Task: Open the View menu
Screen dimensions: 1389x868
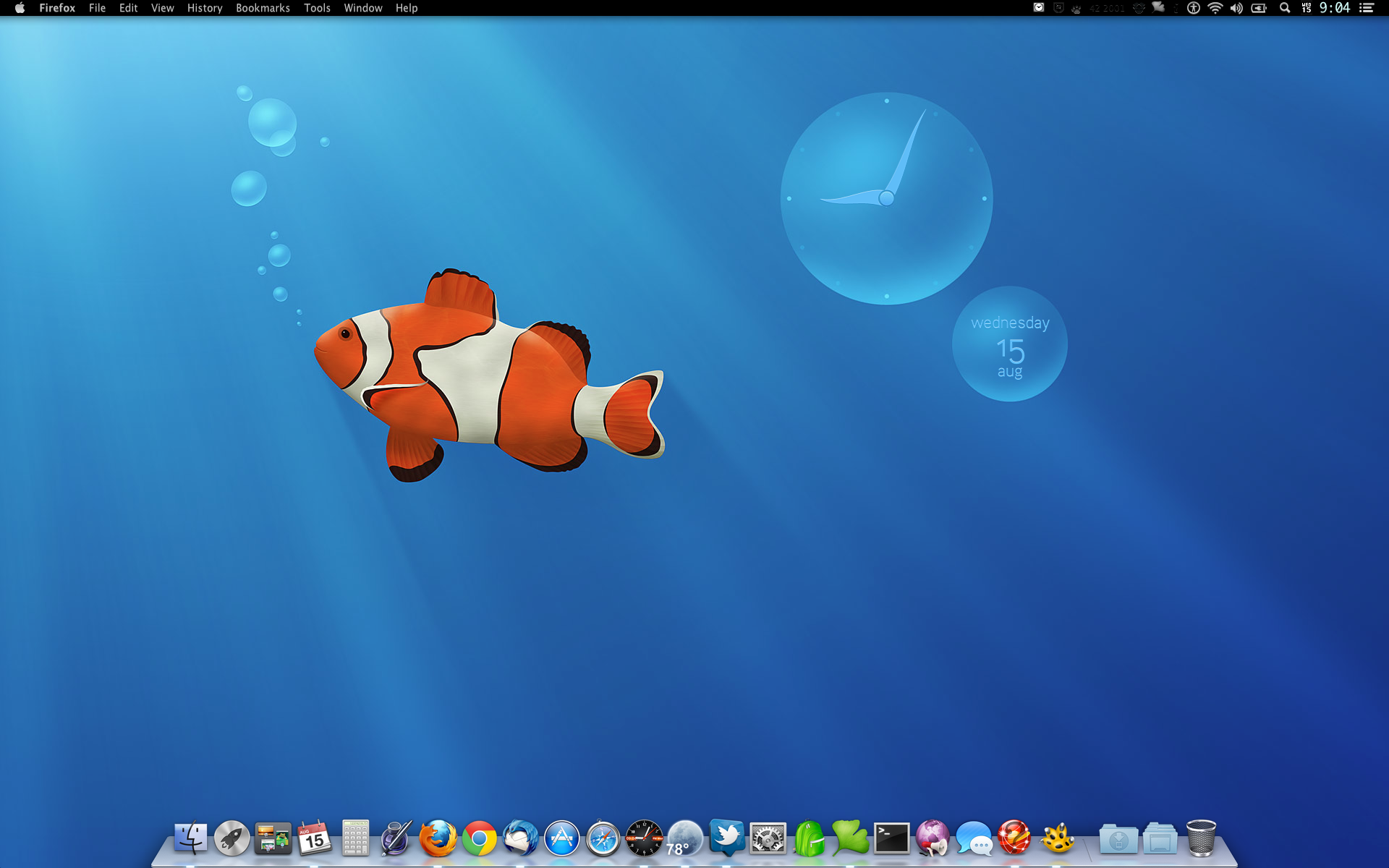Action: click(162, 8)
